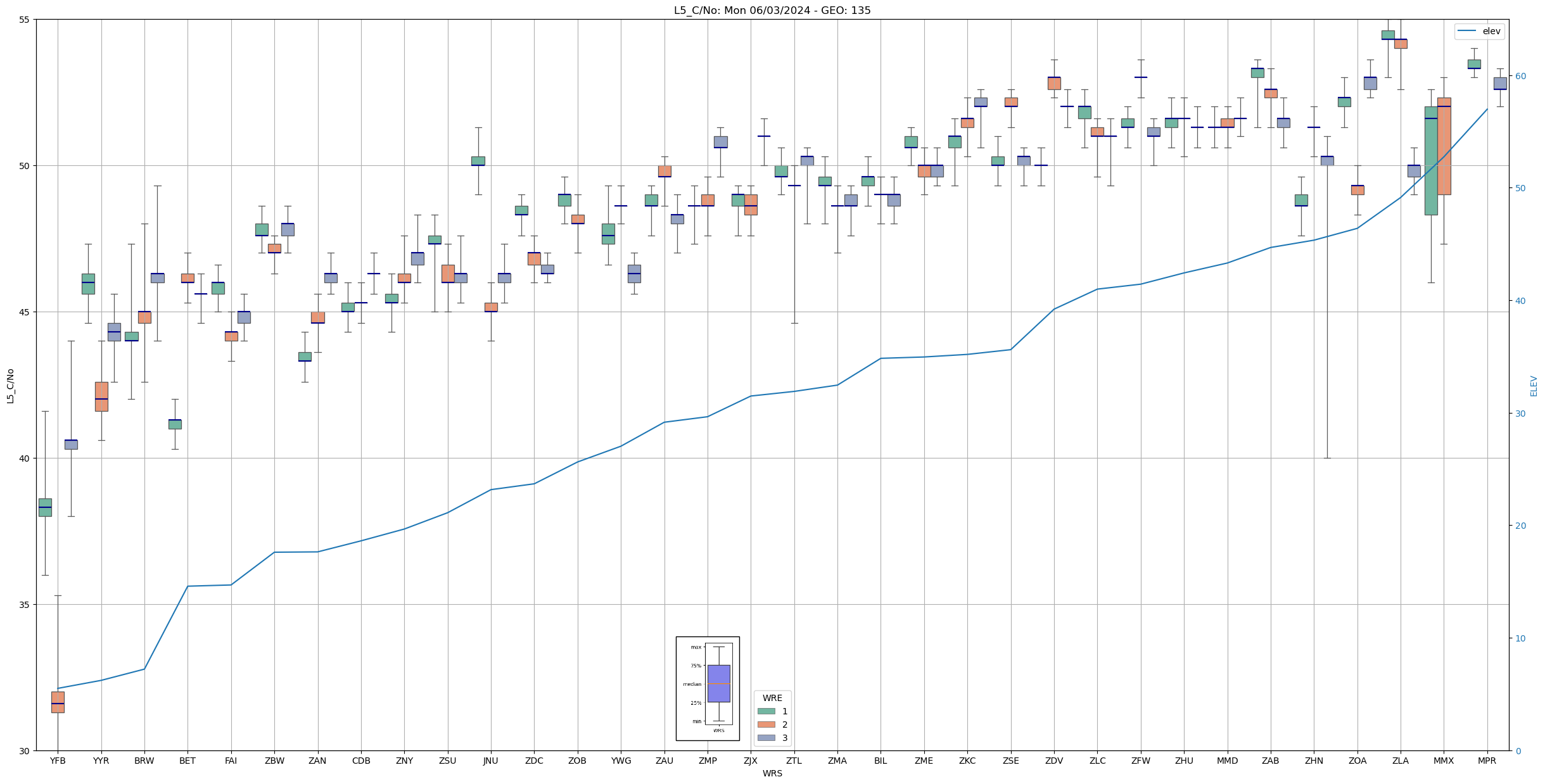This screenshot has width=1545, height=784.
Task: Click the 60 tick on ELEV axis
Action: click(x=1520, y=76)
